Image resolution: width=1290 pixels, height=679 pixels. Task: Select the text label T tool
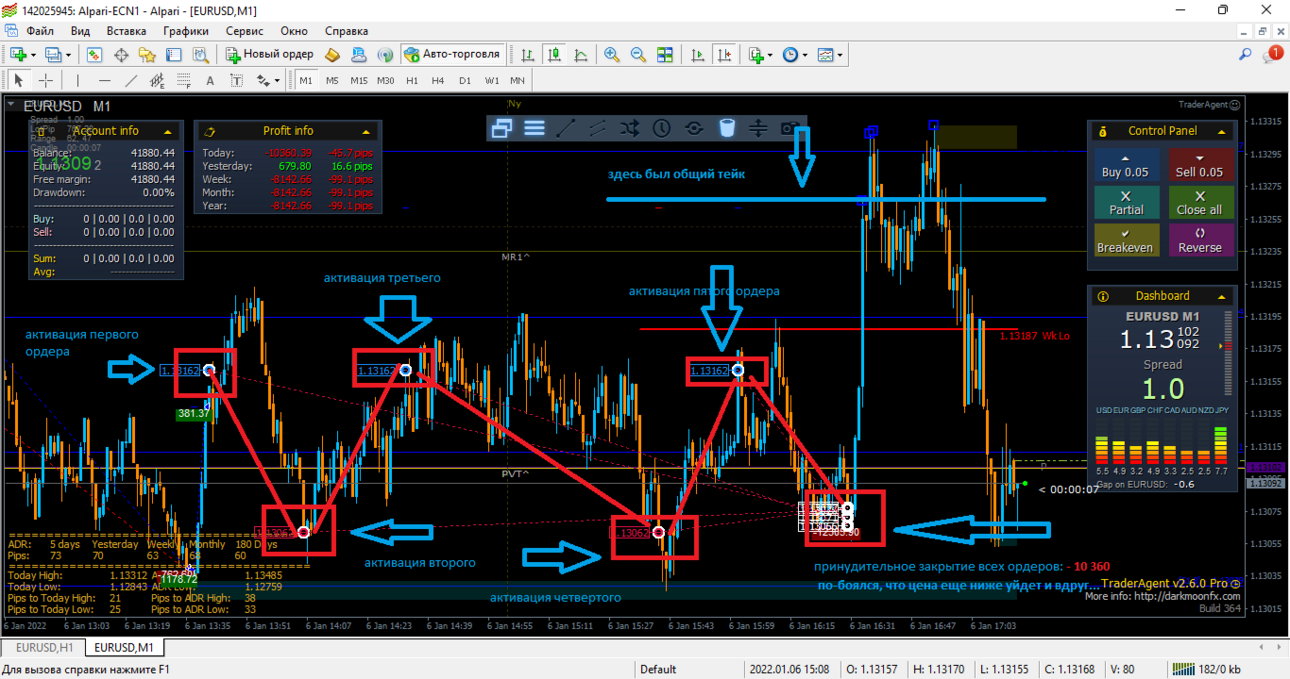pyautogui.click(x=236, y=81)
